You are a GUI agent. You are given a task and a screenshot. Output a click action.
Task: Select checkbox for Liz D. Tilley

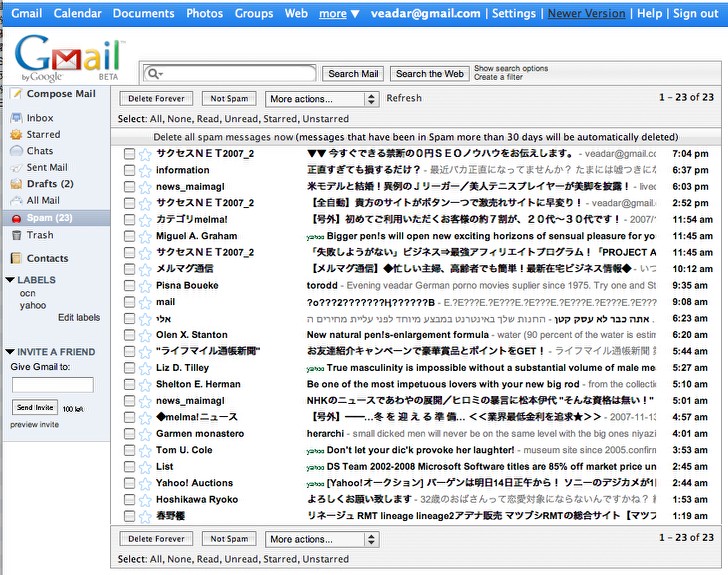pos(130,368)
